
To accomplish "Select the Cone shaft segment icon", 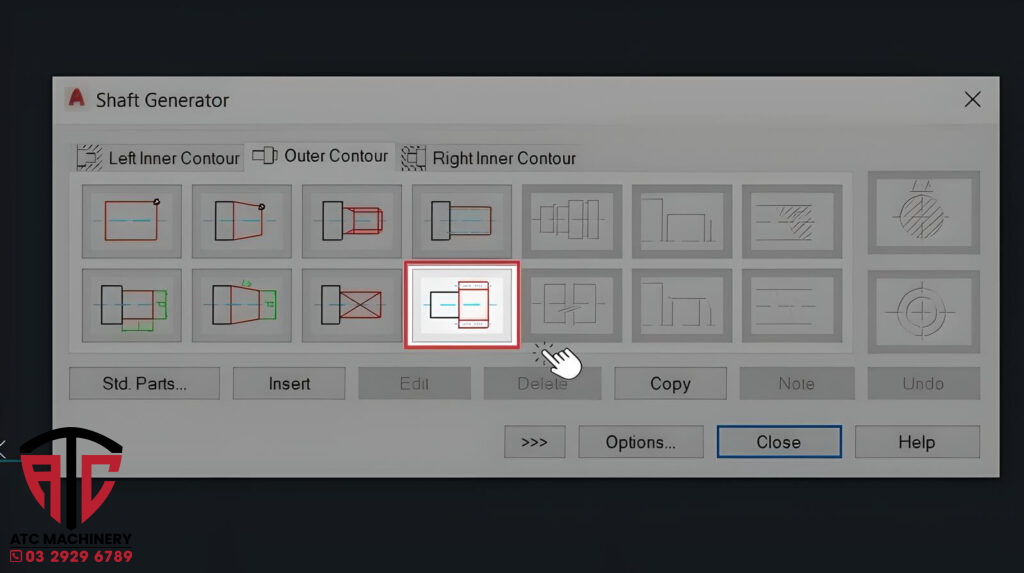I will [241, 221].
